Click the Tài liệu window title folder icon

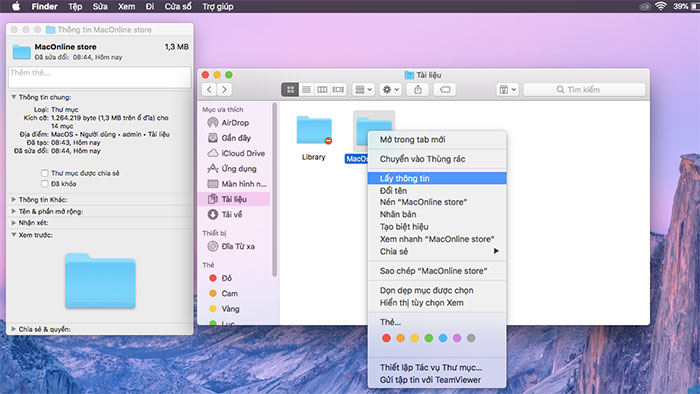click(x=409, y=75)
